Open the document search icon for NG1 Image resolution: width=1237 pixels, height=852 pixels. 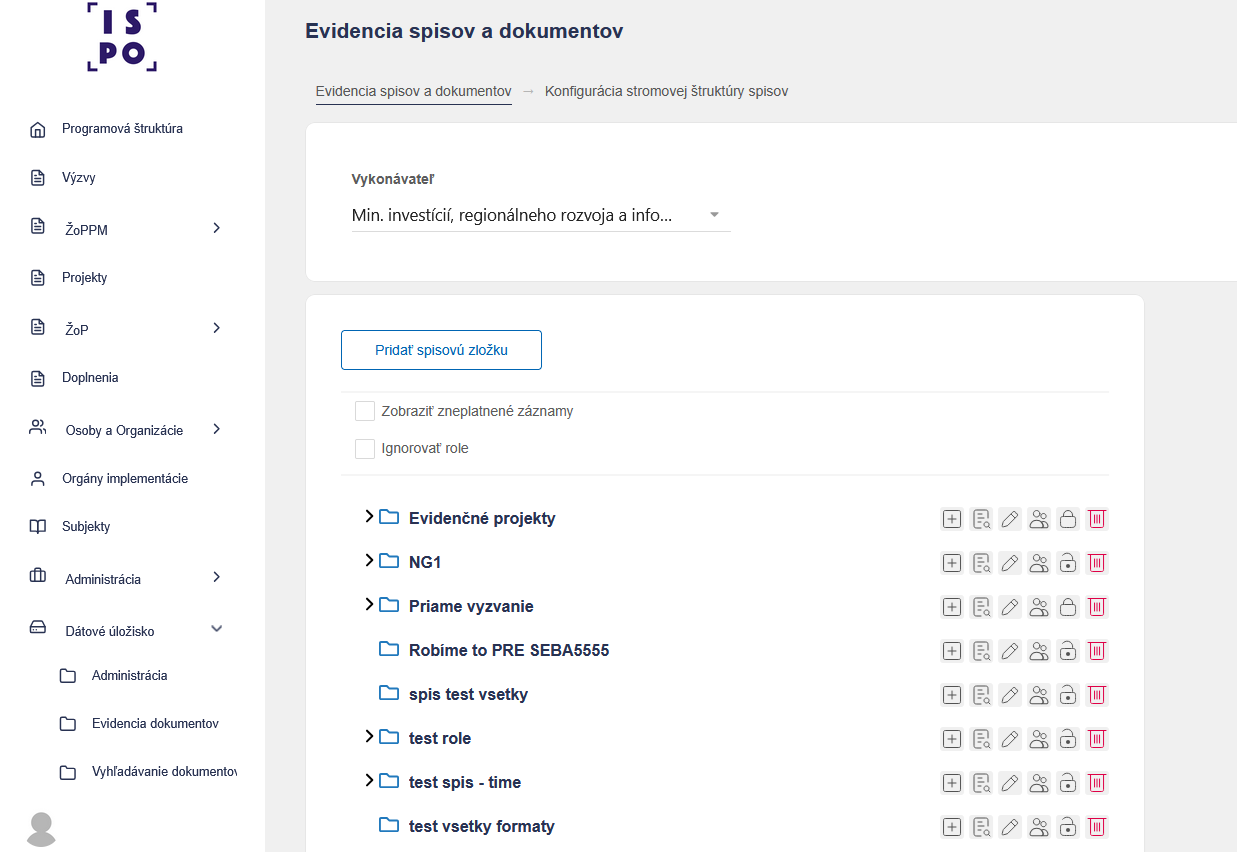tap(981, 563)
